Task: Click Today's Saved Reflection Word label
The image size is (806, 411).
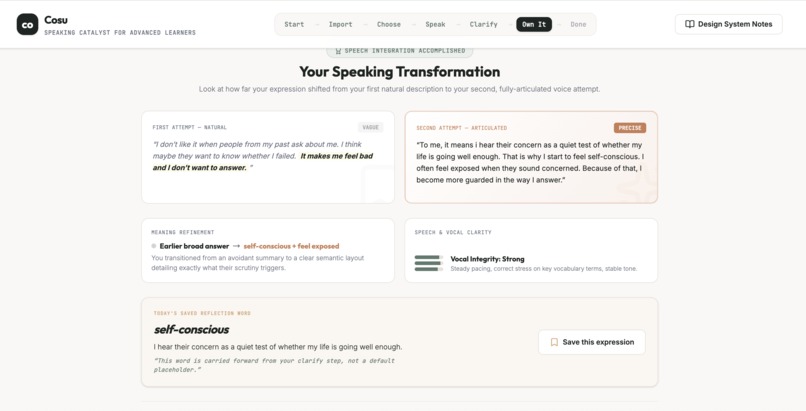Action: pos(202,313)
